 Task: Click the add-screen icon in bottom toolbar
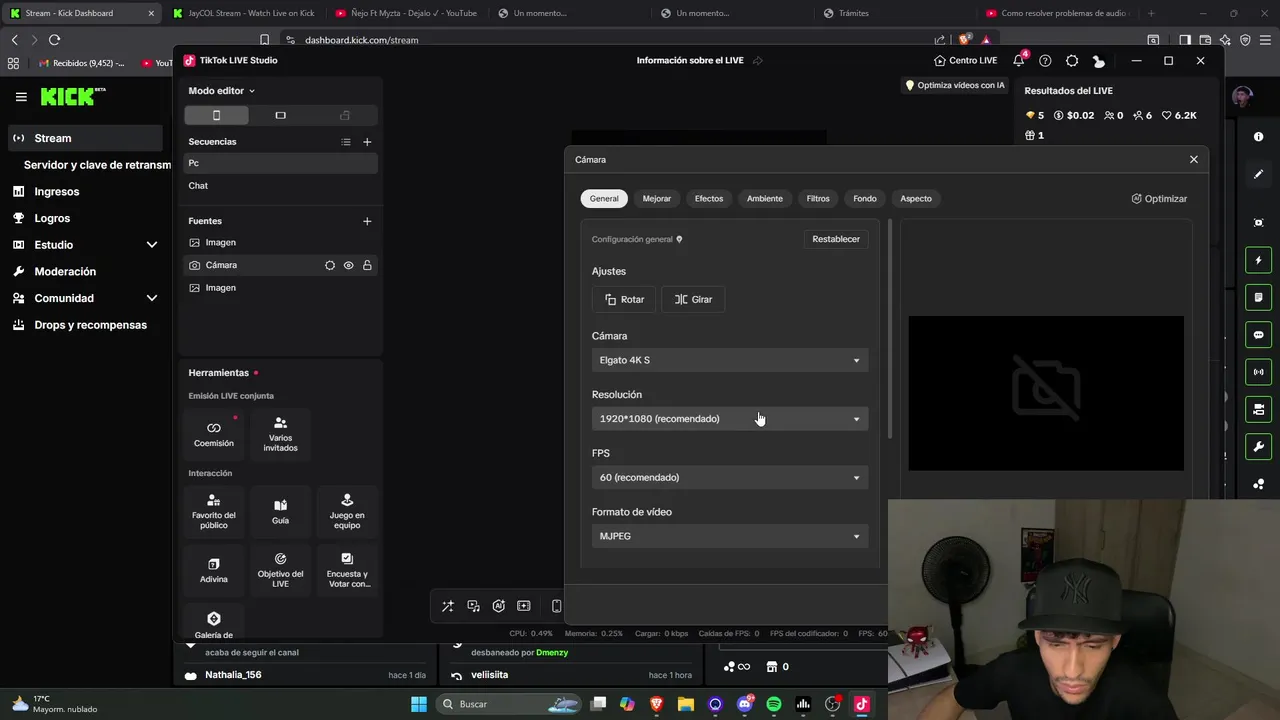click(x=524, y=606)
